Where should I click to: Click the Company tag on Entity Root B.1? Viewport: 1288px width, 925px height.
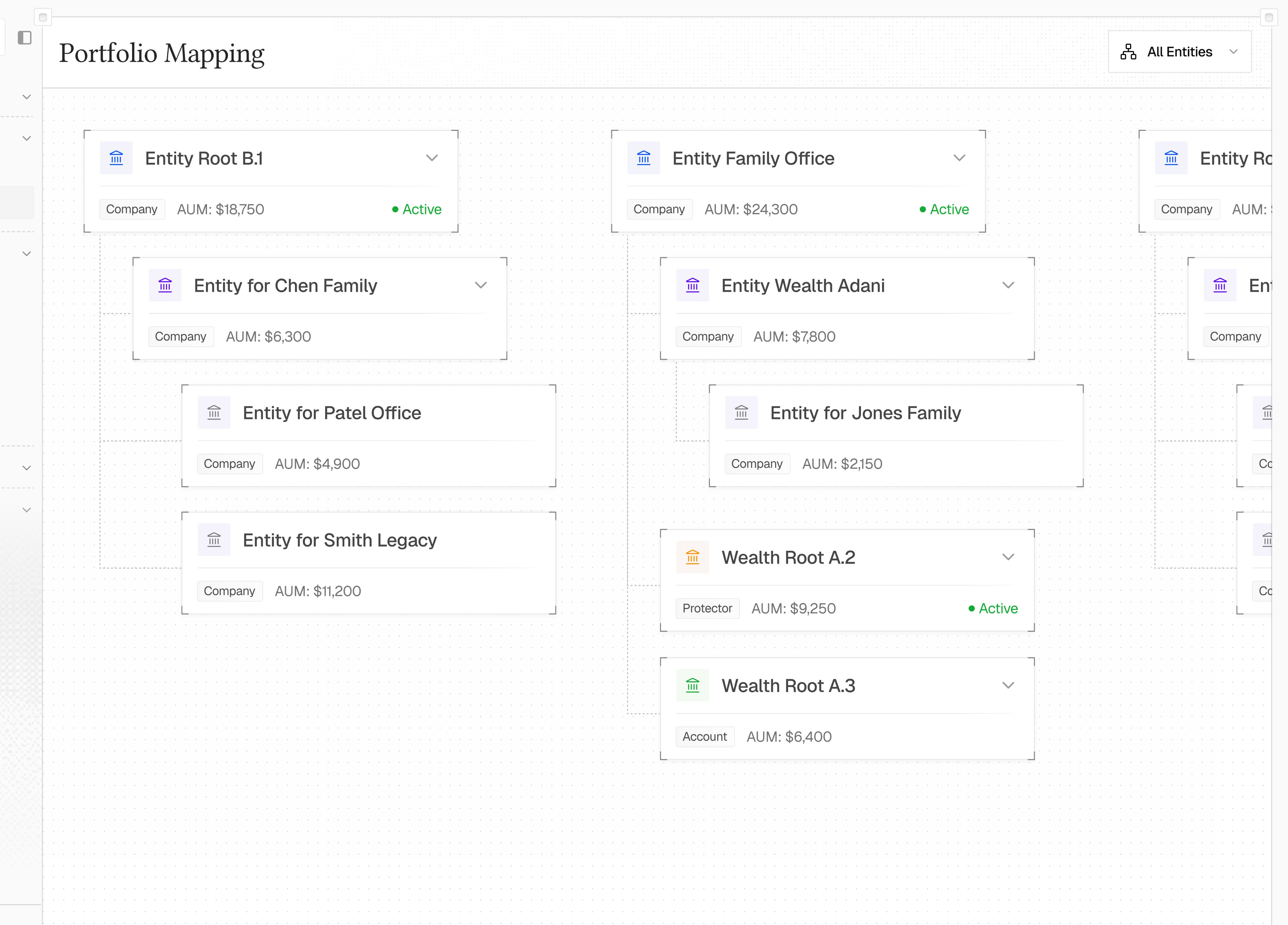coord(132,209)
